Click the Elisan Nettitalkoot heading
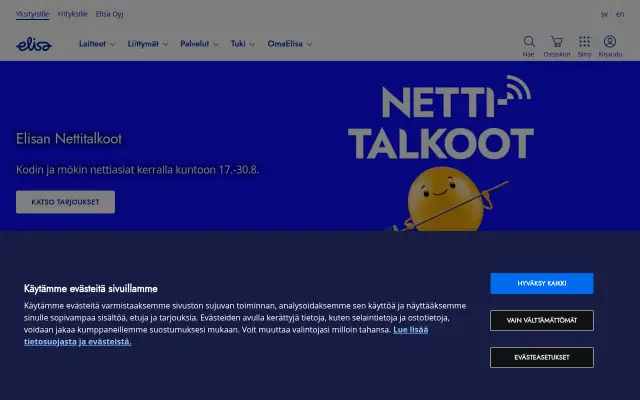 click(x=69, y=139)
